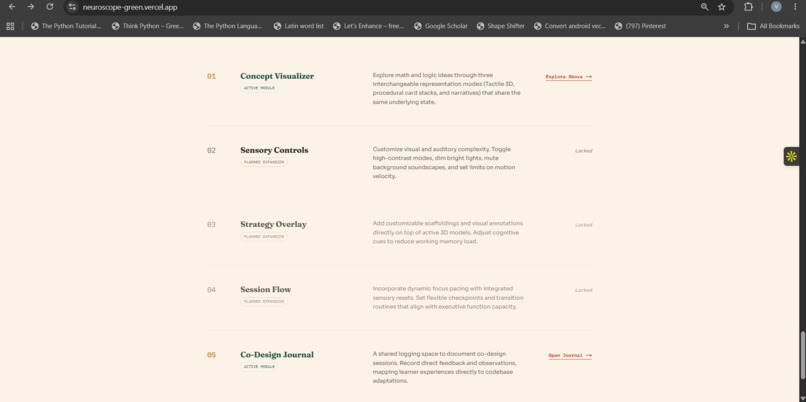
Task: Click Planned Expansion badge under Session Flow
Action: (x=264, y=301)
